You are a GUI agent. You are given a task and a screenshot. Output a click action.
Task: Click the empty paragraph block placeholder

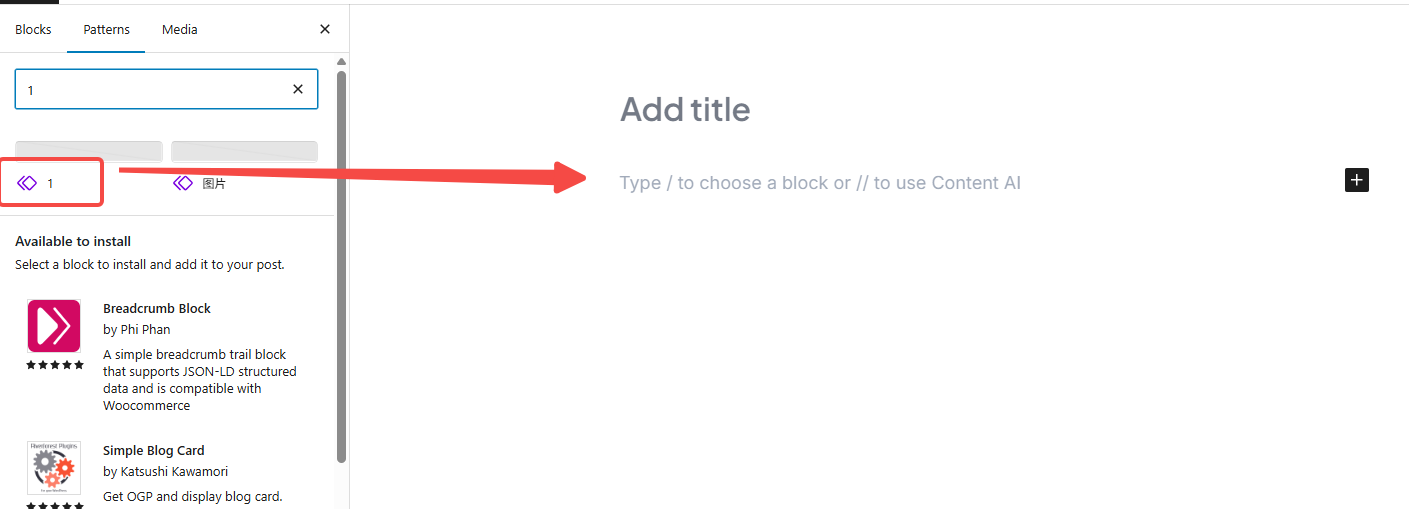tap(820, 183)
